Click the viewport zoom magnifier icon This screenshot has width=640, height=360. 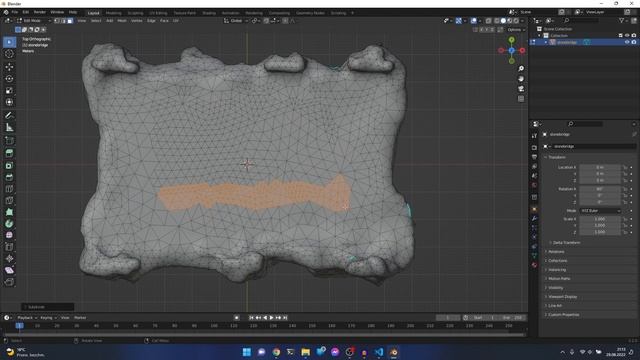coord(521,69)
